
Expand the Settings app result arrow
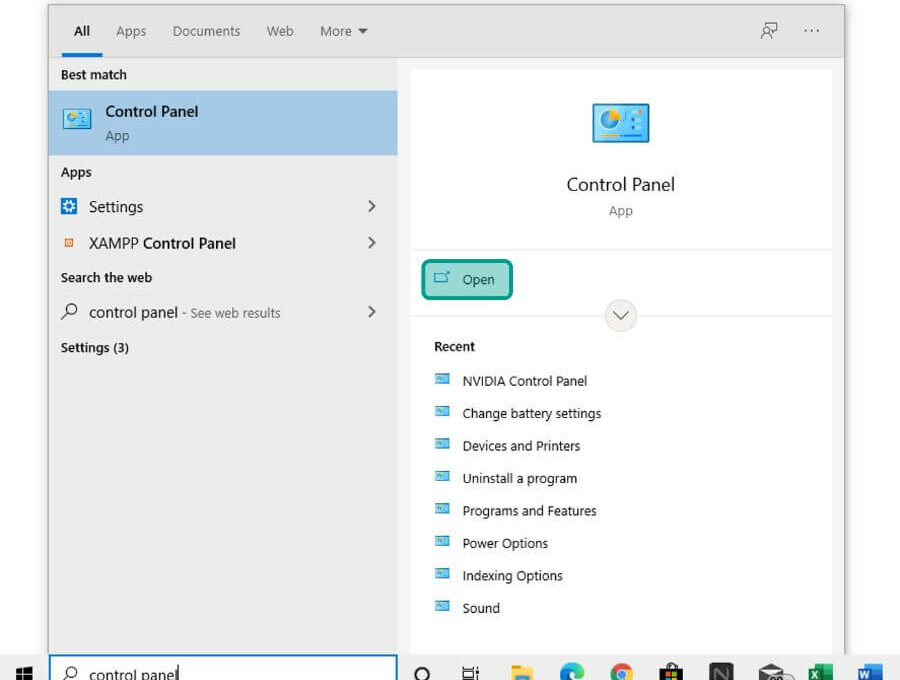tap(371, 207)
